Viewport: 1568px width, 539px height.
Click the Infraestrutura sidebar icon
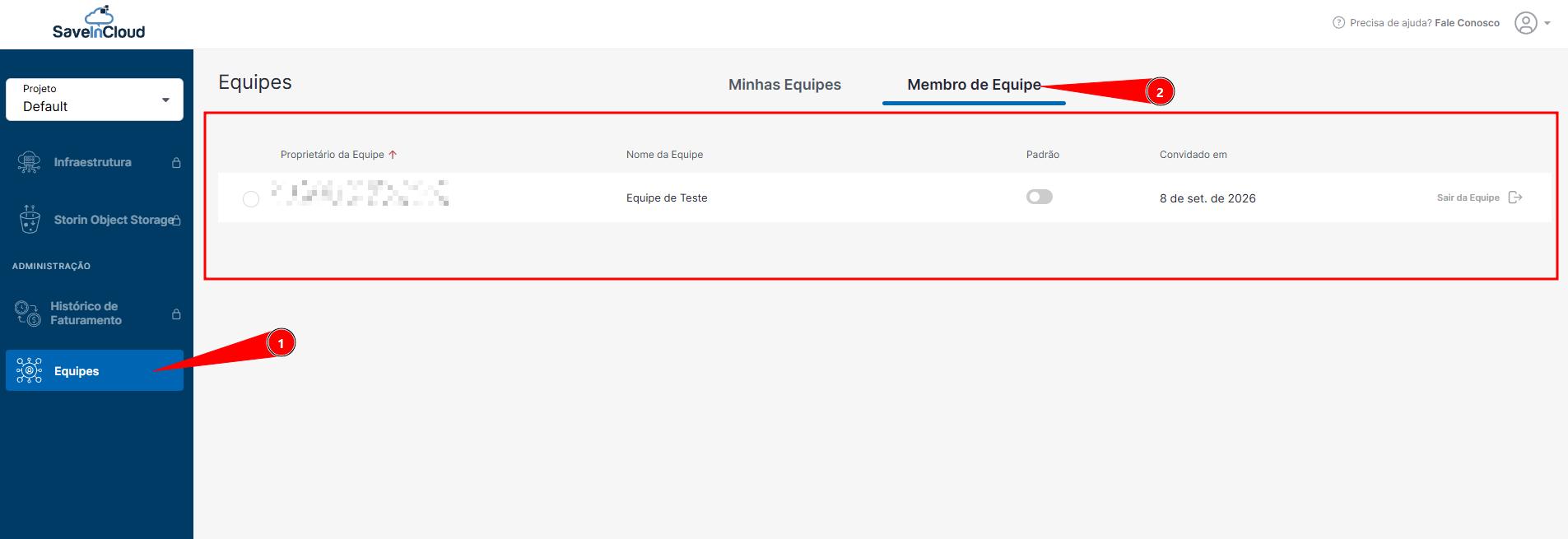click(29, 163)
